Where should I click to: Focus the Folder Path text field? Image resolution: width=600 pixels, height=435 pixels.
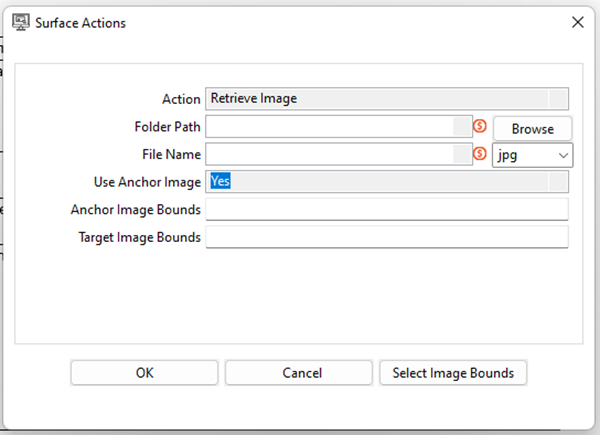(x=330, y=127)
